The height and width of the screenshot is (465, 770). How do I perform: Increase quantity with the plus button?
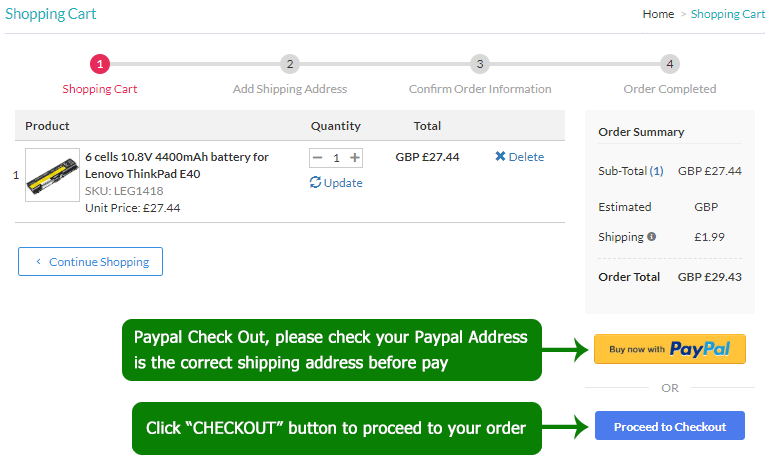click(x=355, y=158)
